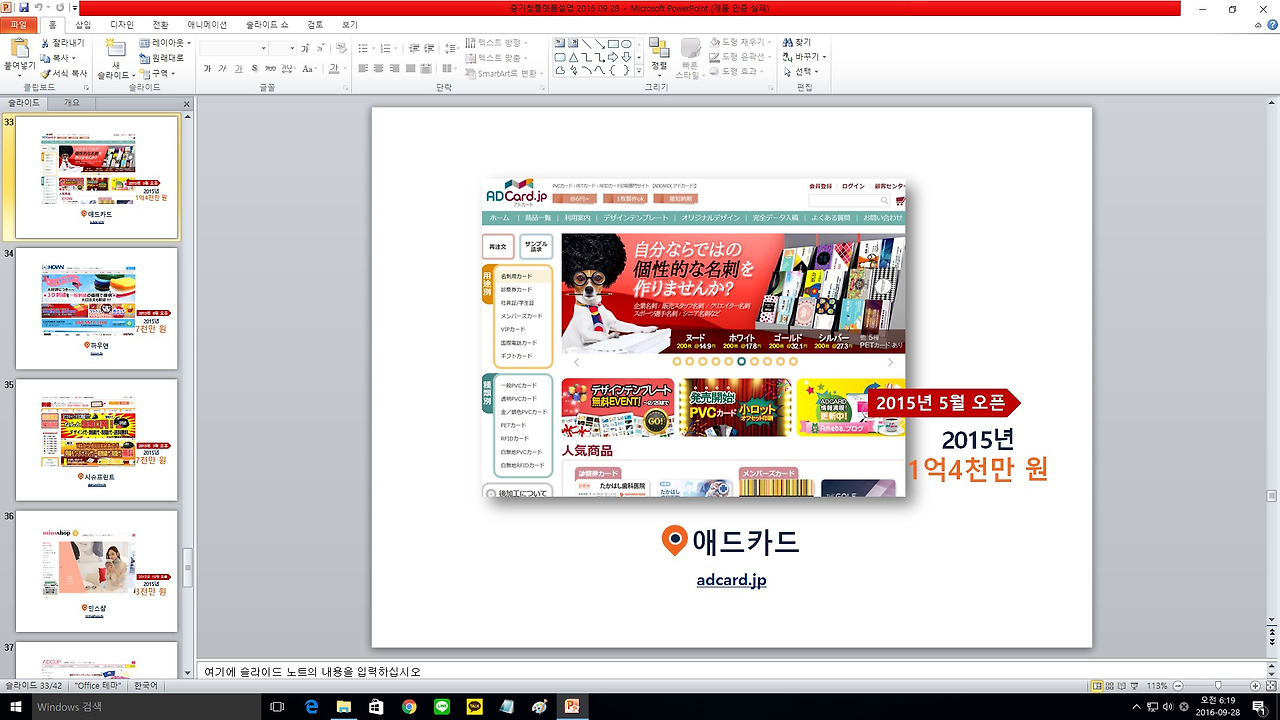This screenshot has height=720, width=1280.
Task: Click Find (찾기) binoculars button
Action: click(x=797, y=43)
